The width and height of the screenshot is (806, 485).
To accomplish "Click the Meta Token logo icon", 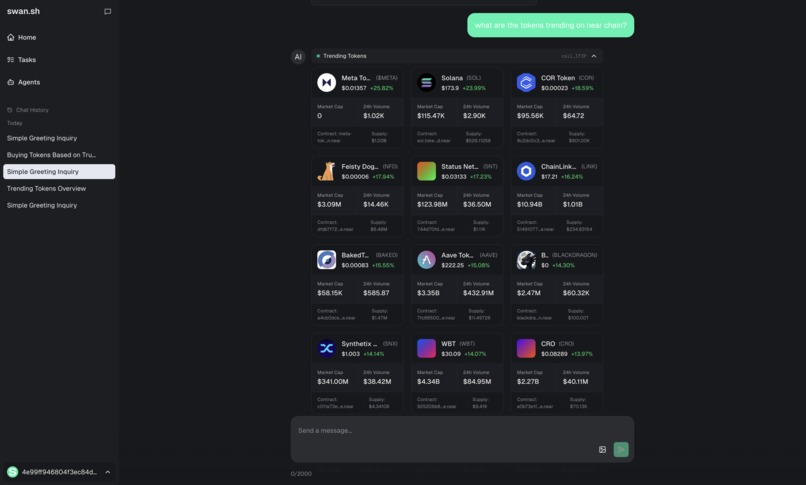I will [x=326, y=82].
